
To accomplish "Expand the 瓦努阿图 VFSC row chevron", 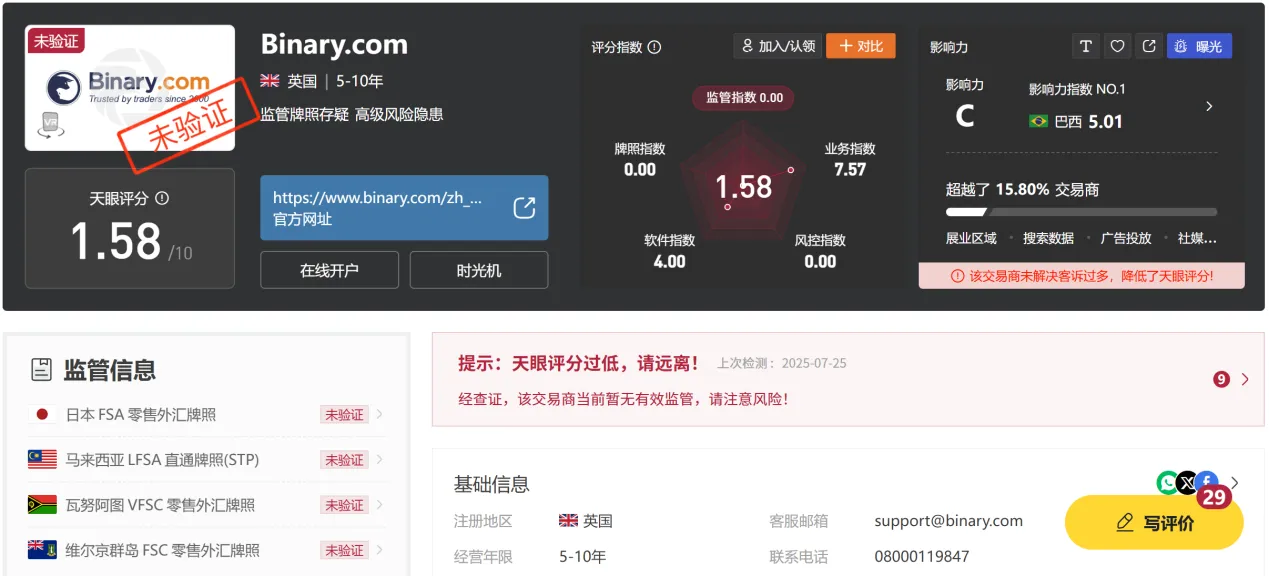I will 379,504.
